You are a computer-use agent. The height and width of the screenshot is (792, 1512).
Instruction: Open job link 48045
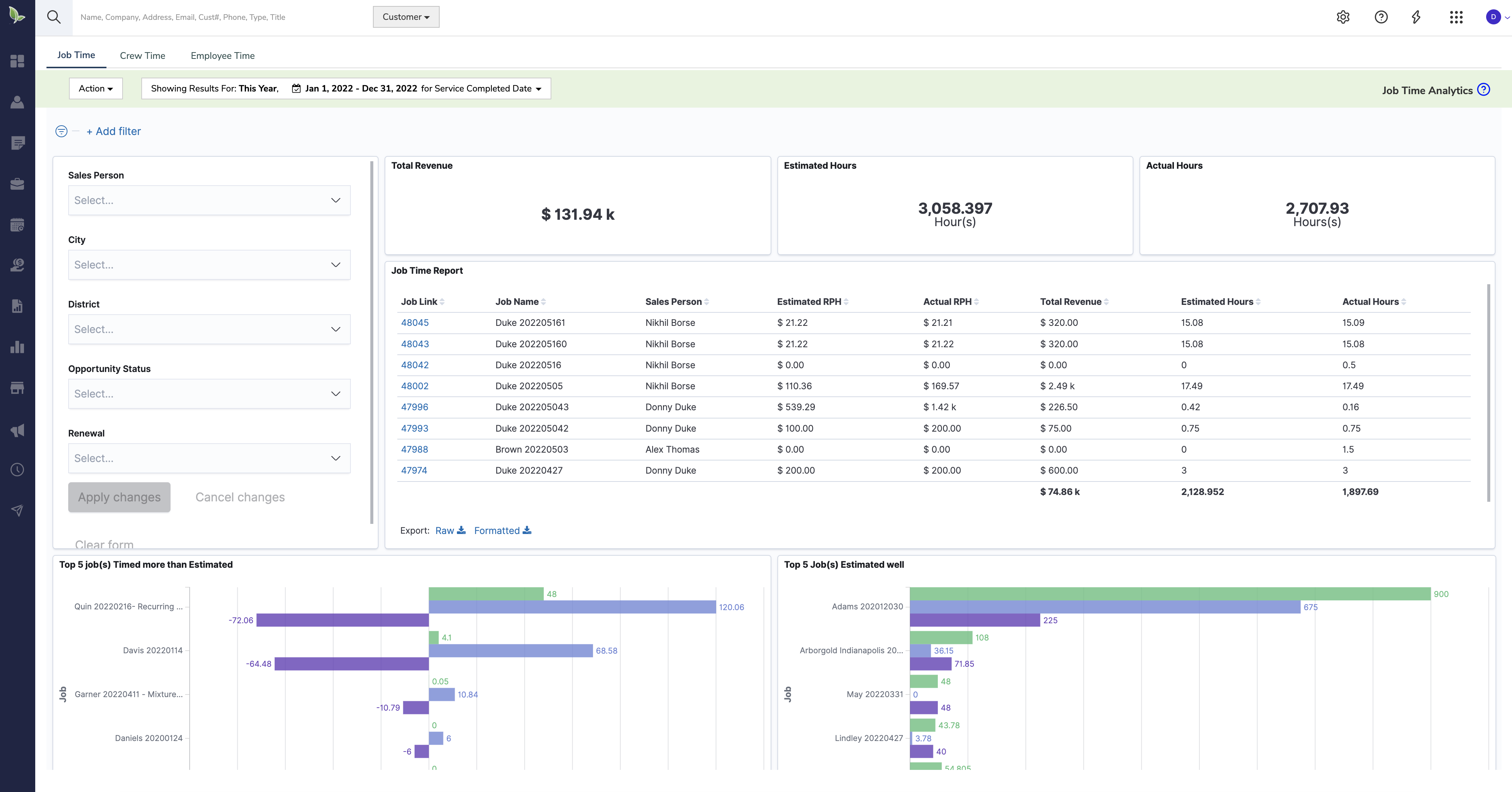(415, 323)
